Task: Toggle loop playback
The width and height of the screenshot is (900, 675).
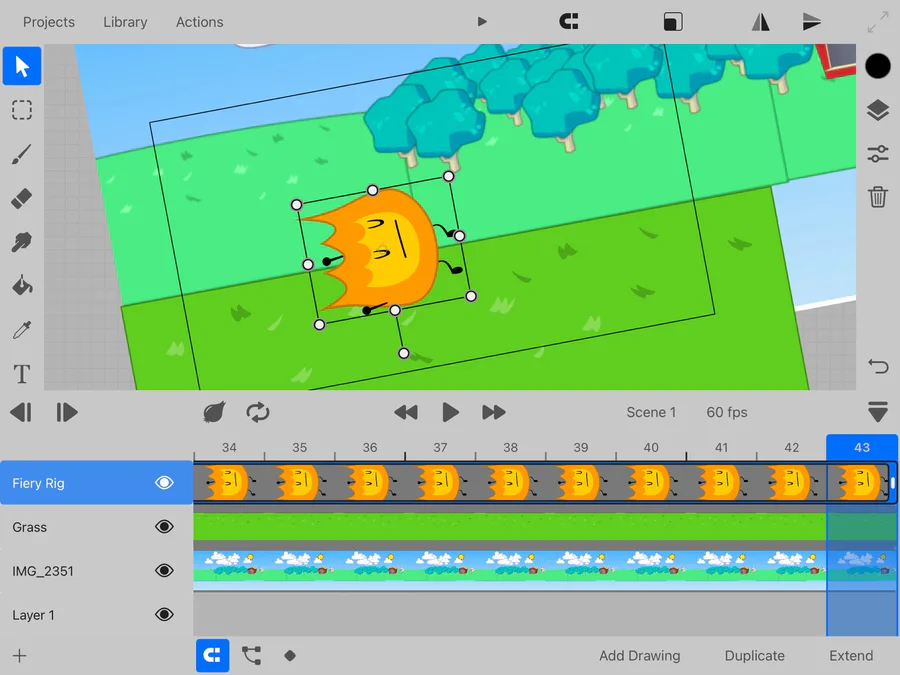Action: click(x=258, y=412)
